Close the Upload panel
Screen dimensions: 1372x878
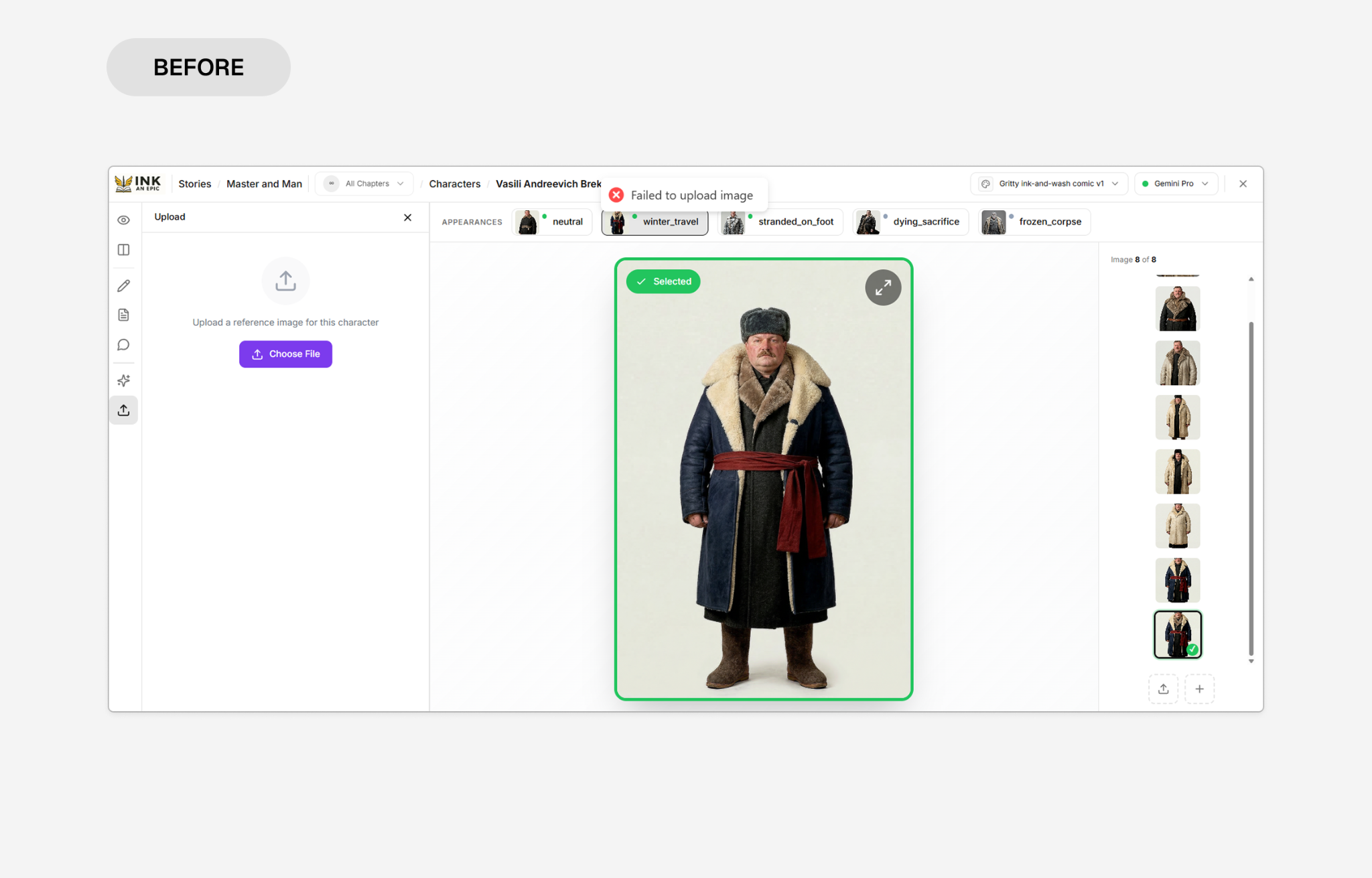(x=407, y=218)
